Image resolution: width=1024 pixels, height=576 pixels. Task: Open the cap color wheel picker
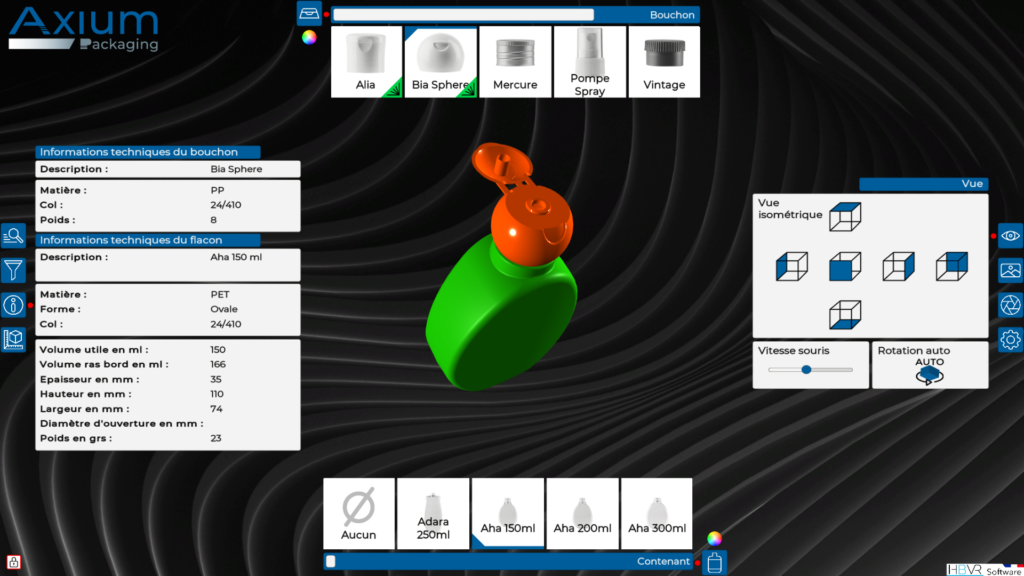[x=309, y=38]
